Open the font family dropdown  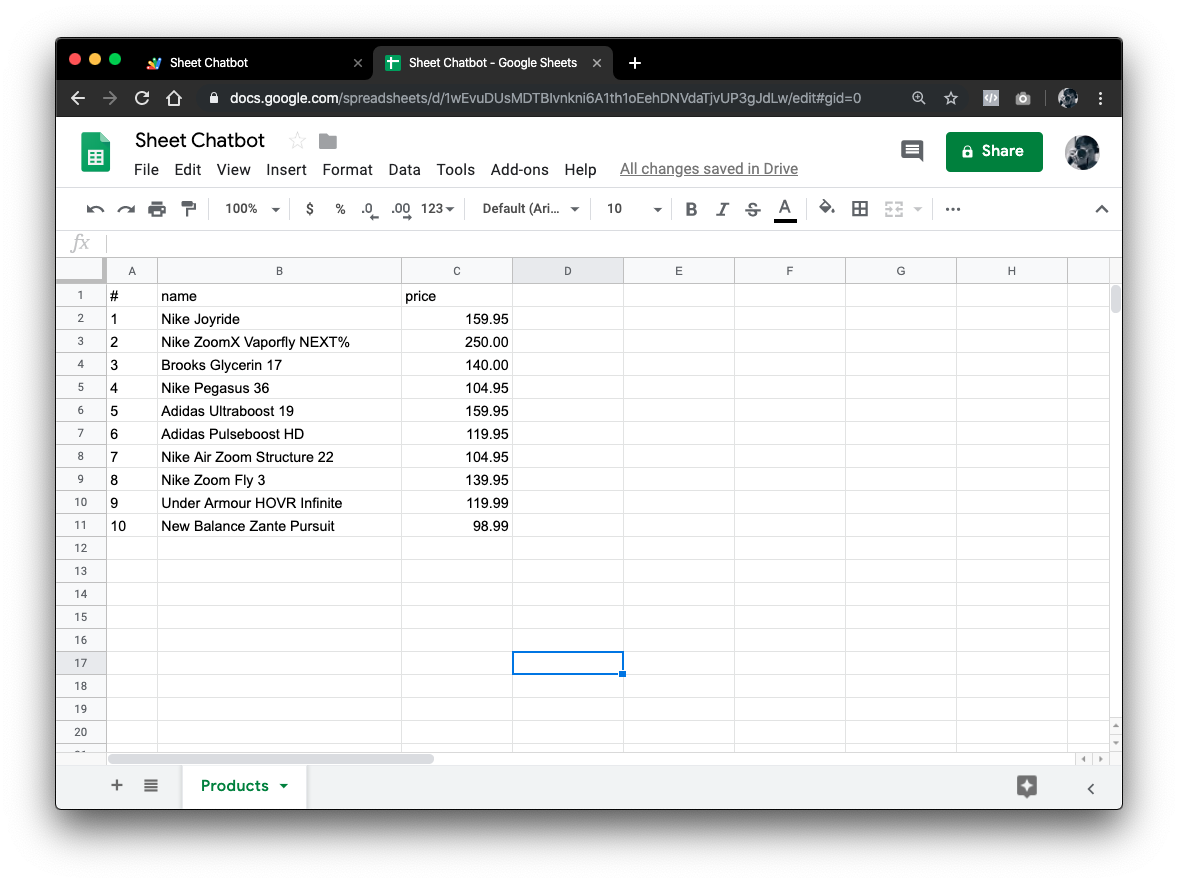coord(530,209)
